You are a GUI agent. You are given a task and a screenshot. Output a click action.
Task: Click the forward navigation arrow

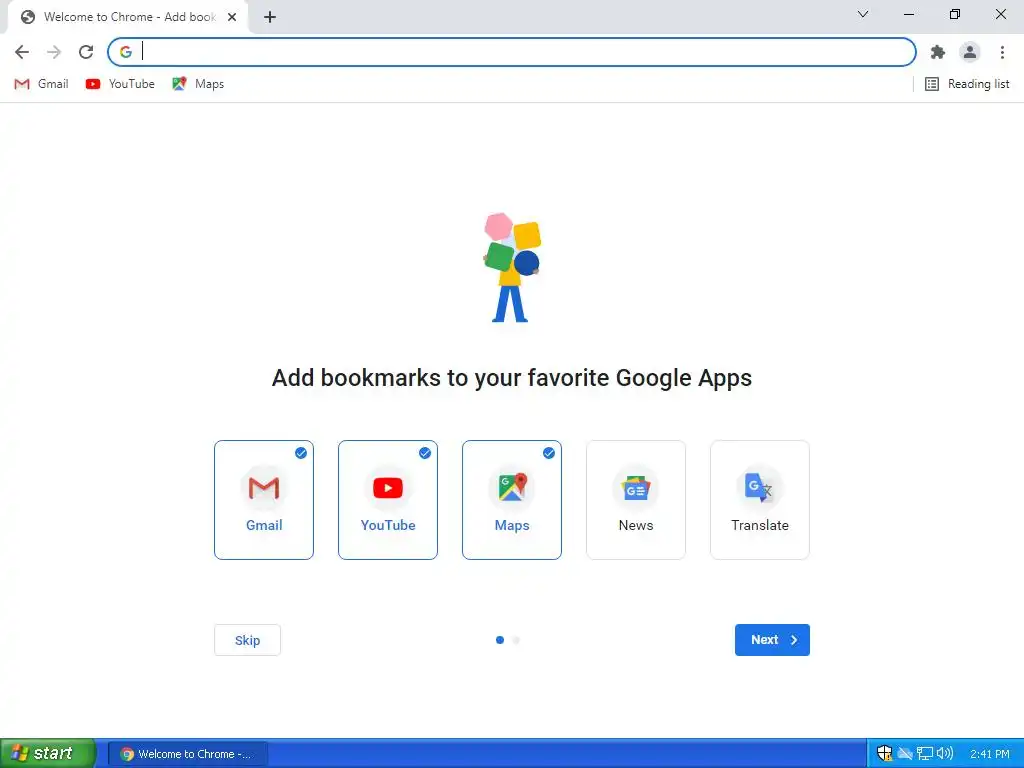(x=54, y=52)
